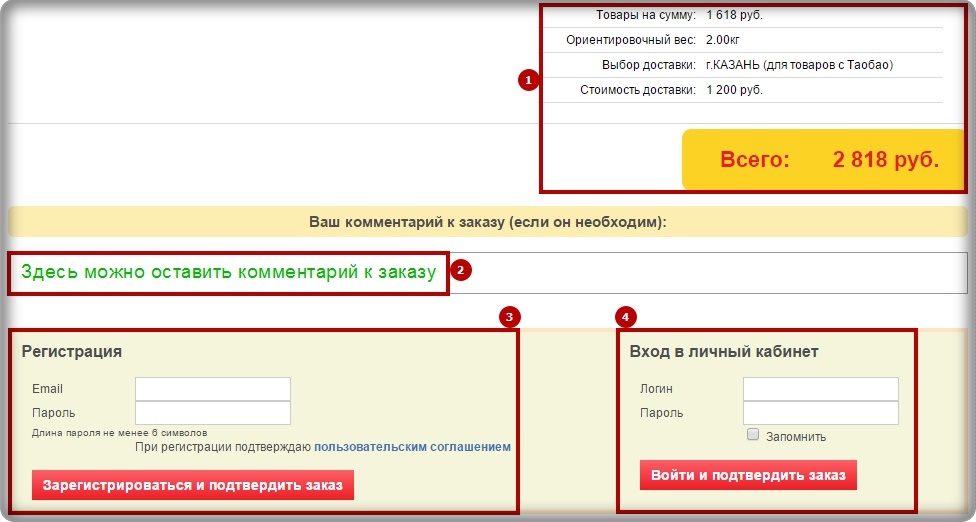
Task: Click the red number 3 marker
Action: (509, 317)
